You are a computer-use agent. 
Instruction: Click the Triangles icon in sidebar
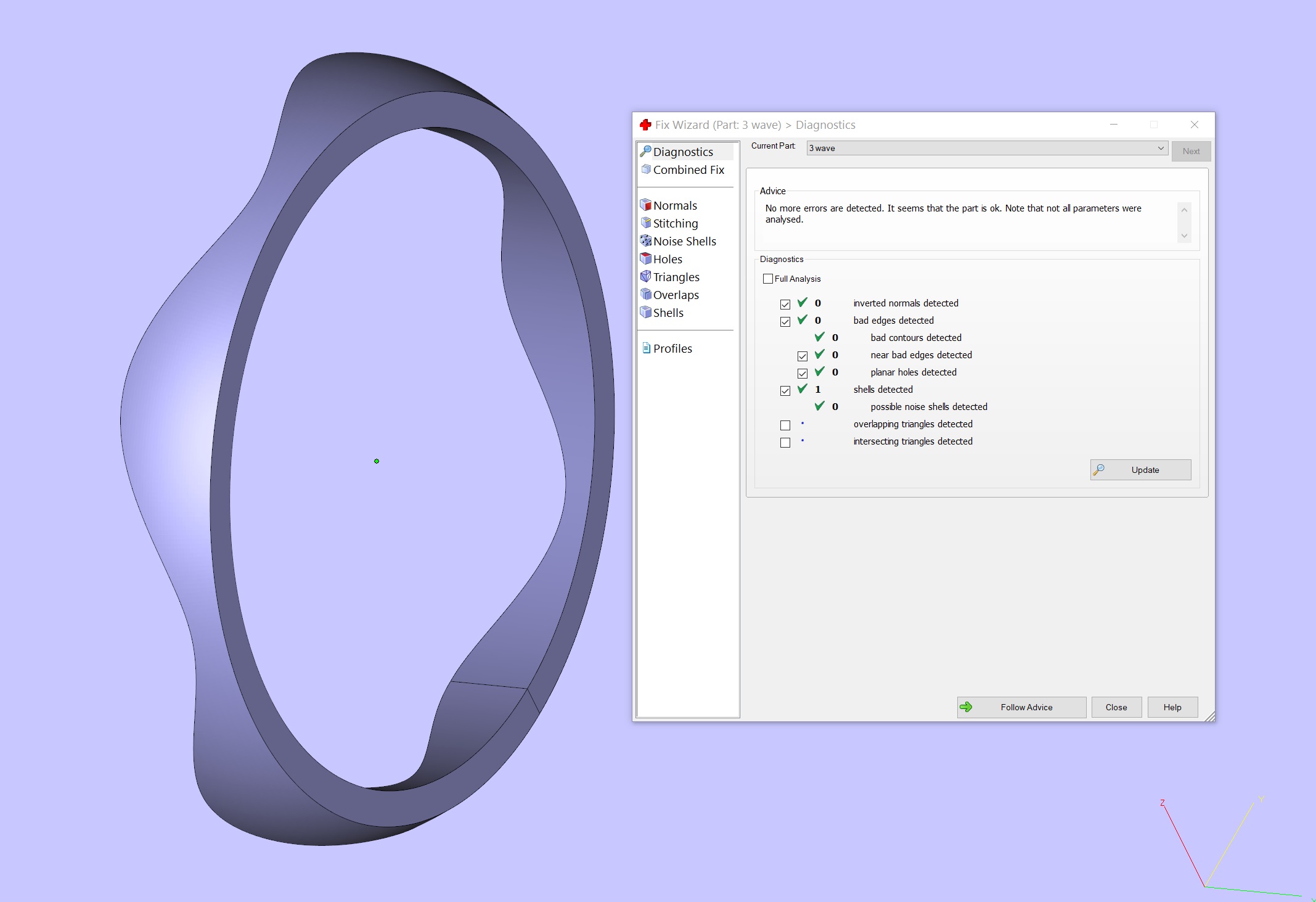click(645, 276)
